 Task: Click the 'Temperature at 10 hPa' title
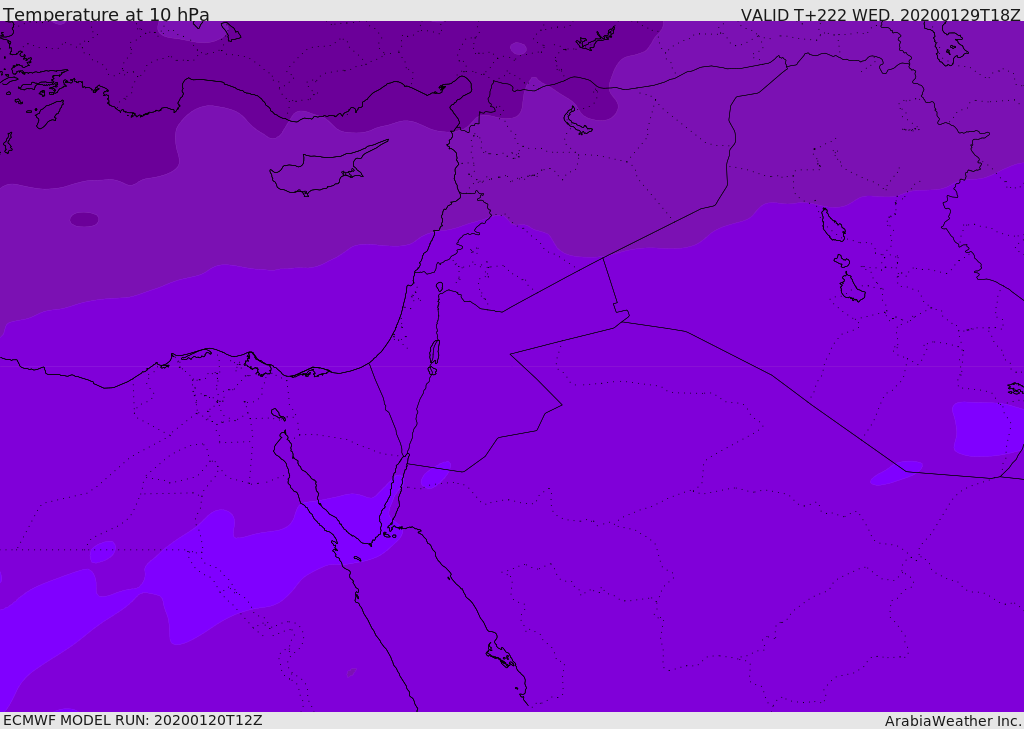(x=106, y=14)
